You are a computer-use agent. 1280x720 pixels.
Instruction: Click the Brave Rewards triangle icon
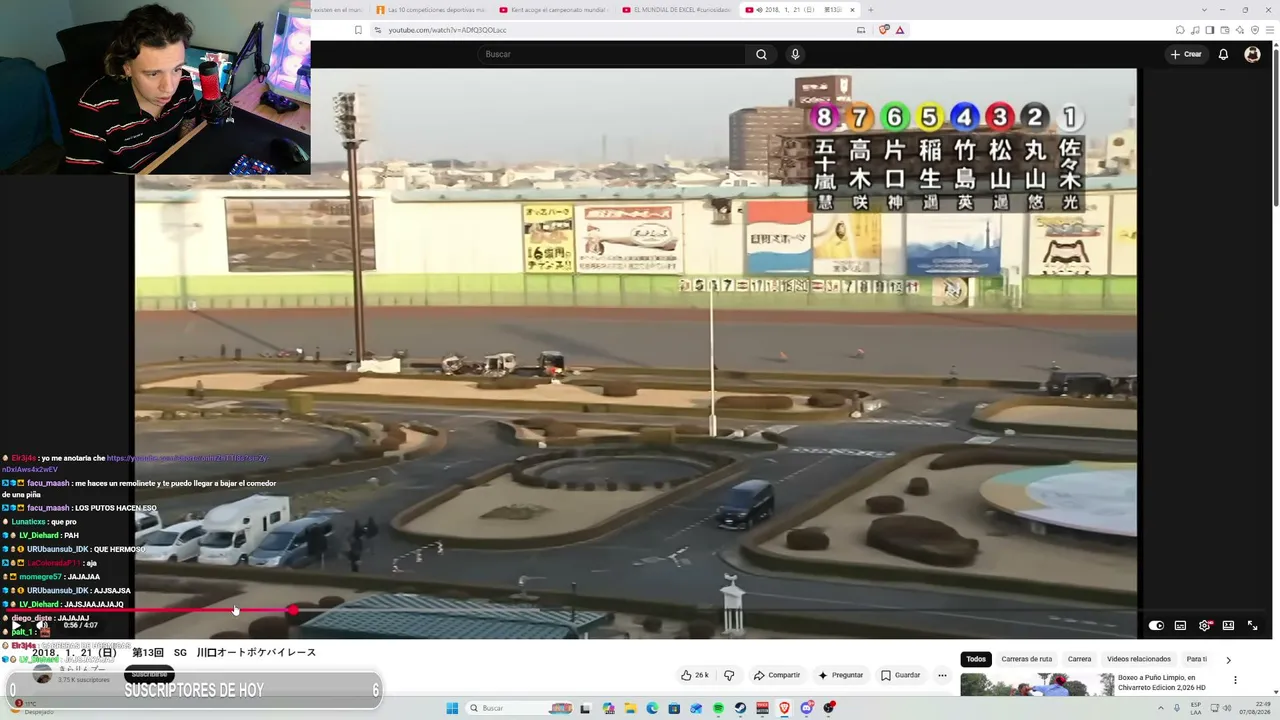coord(900,30)
